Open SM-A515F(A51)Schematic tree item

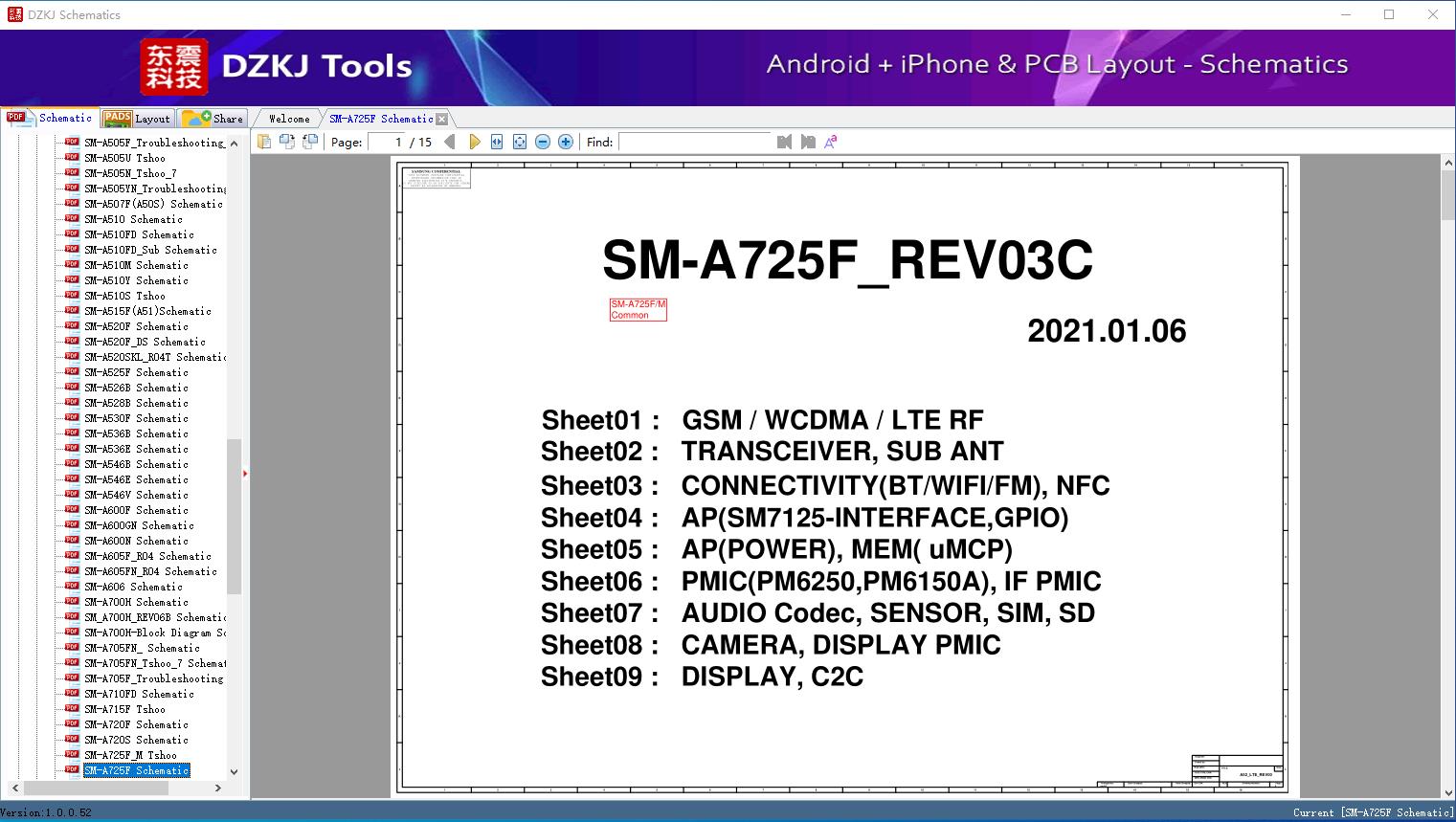(147, 311)
